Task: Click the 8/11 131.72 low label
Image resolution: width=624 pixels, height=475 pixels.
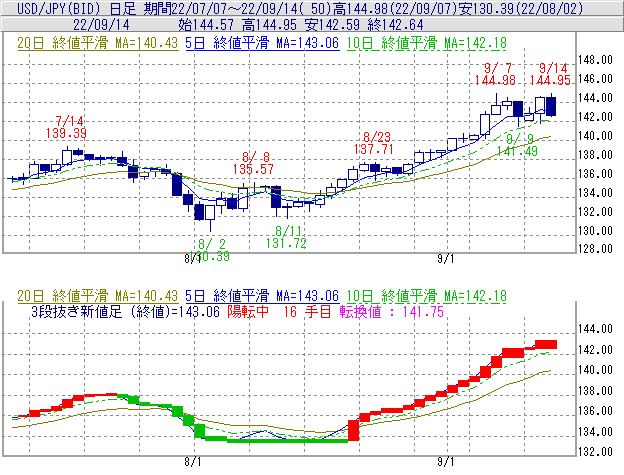Action: pyautogui.click(x=287, y=237)
